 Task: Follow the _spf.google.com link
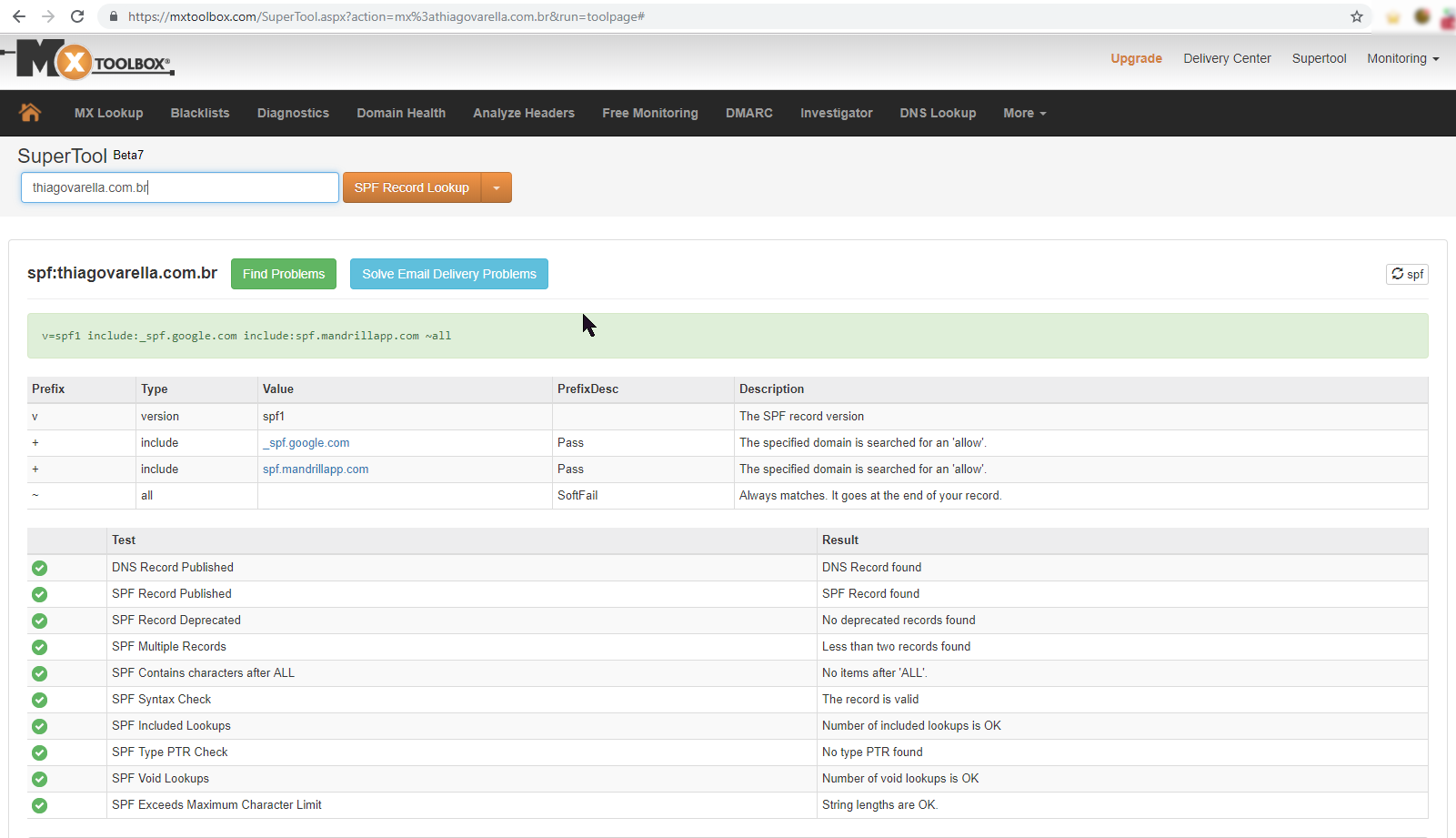pos(306,443)
